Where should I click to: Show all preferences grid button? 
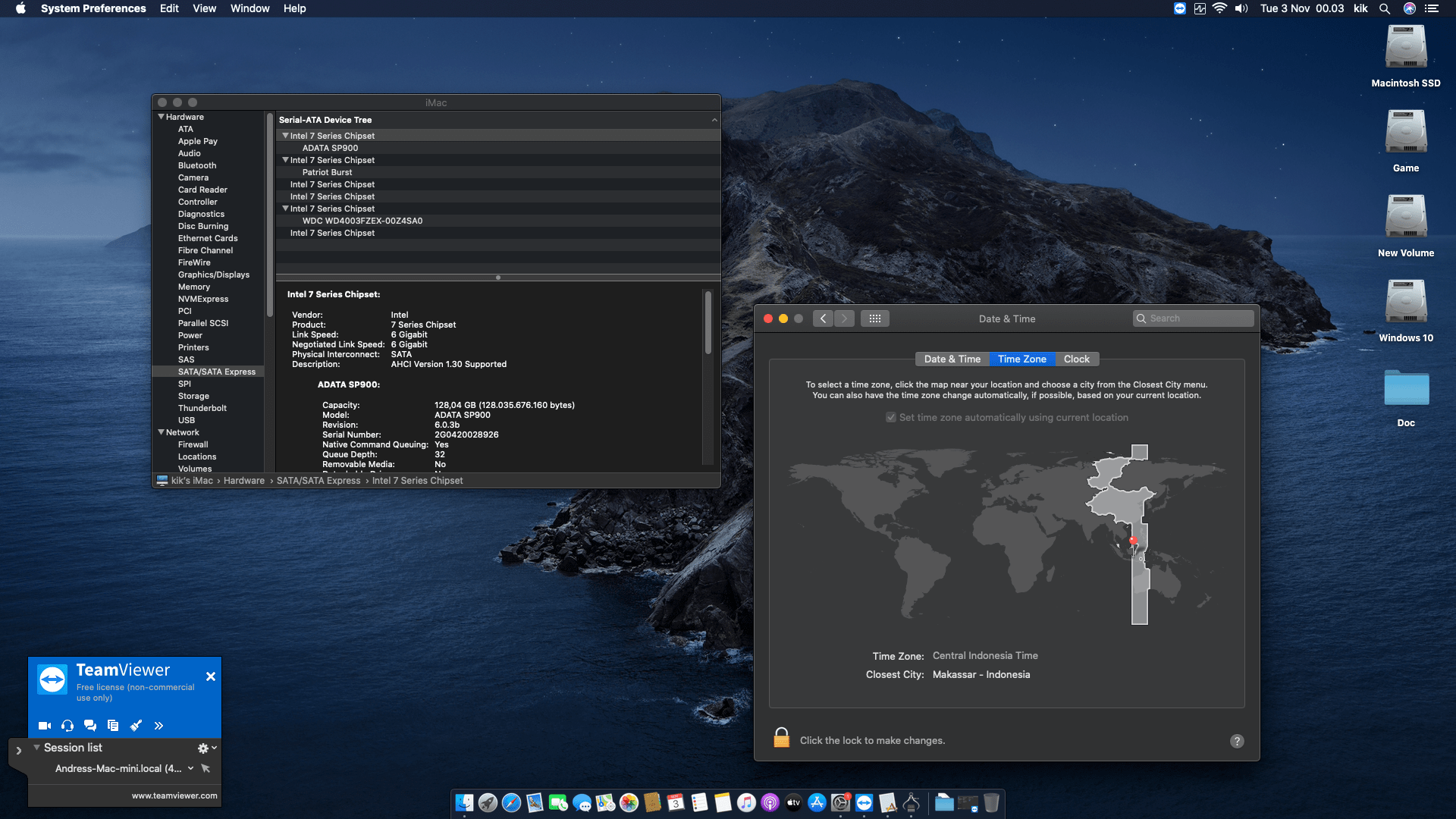pos(874,318)
